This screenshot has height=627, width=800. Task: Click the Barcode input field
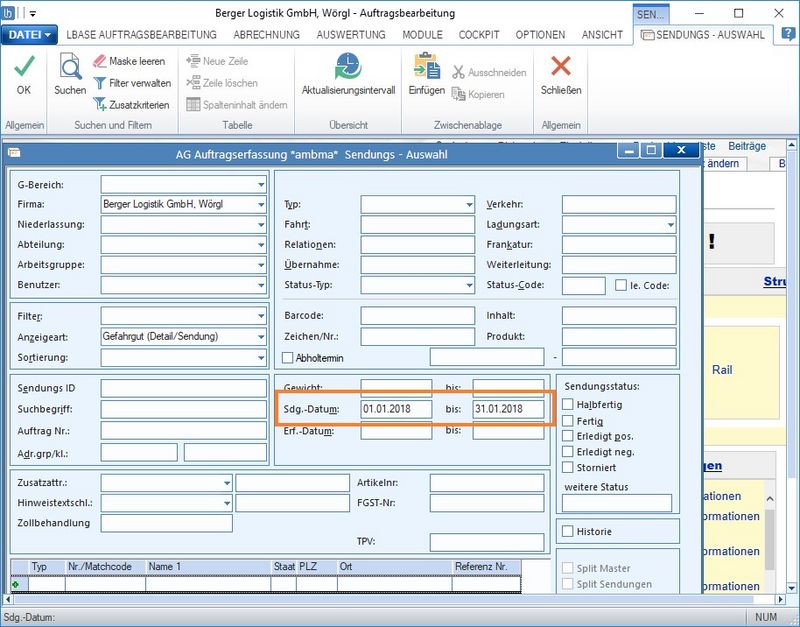(417, 316)
